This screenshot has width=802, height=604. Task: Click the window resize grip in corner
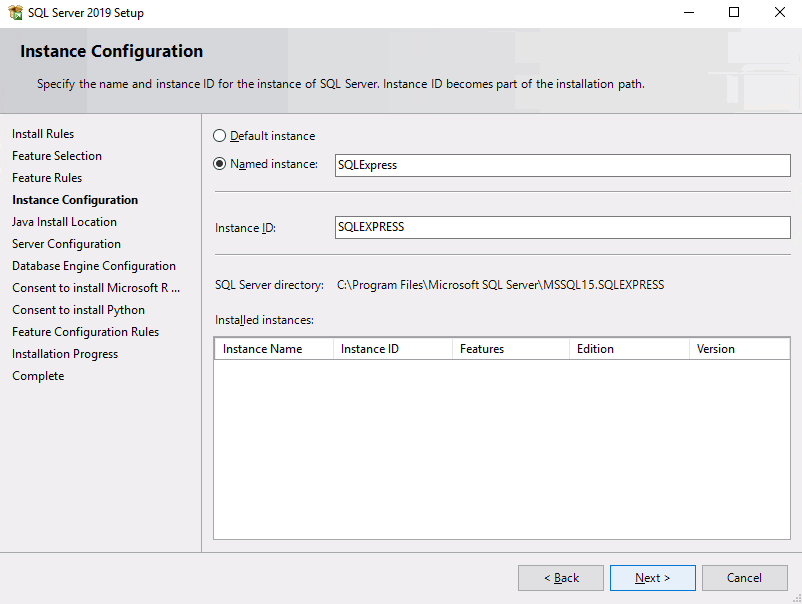coord(796,598)
